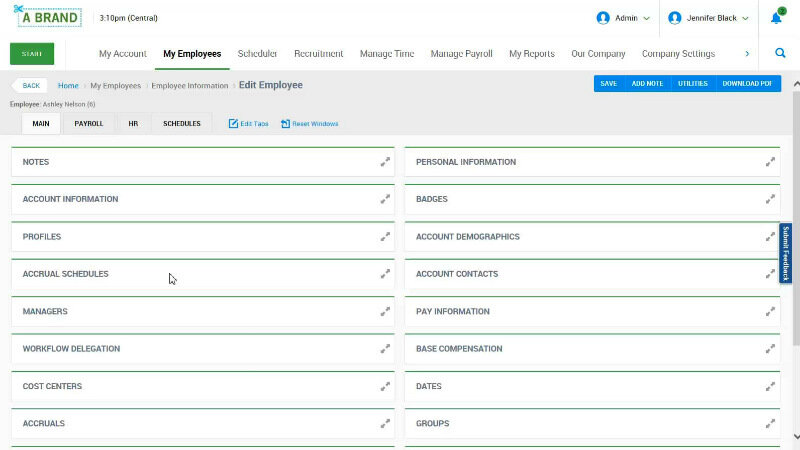Viewport: 800px width, 450px height.
Task: Click the Reset Windows icon
Action: click(285, 124)
